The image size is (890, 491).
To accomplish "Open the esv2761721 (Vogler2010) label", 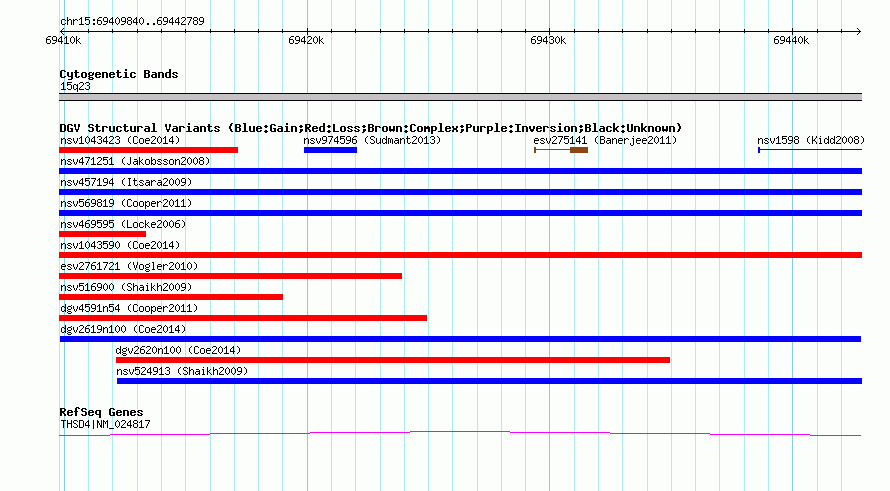I will [x=129, y=266].
